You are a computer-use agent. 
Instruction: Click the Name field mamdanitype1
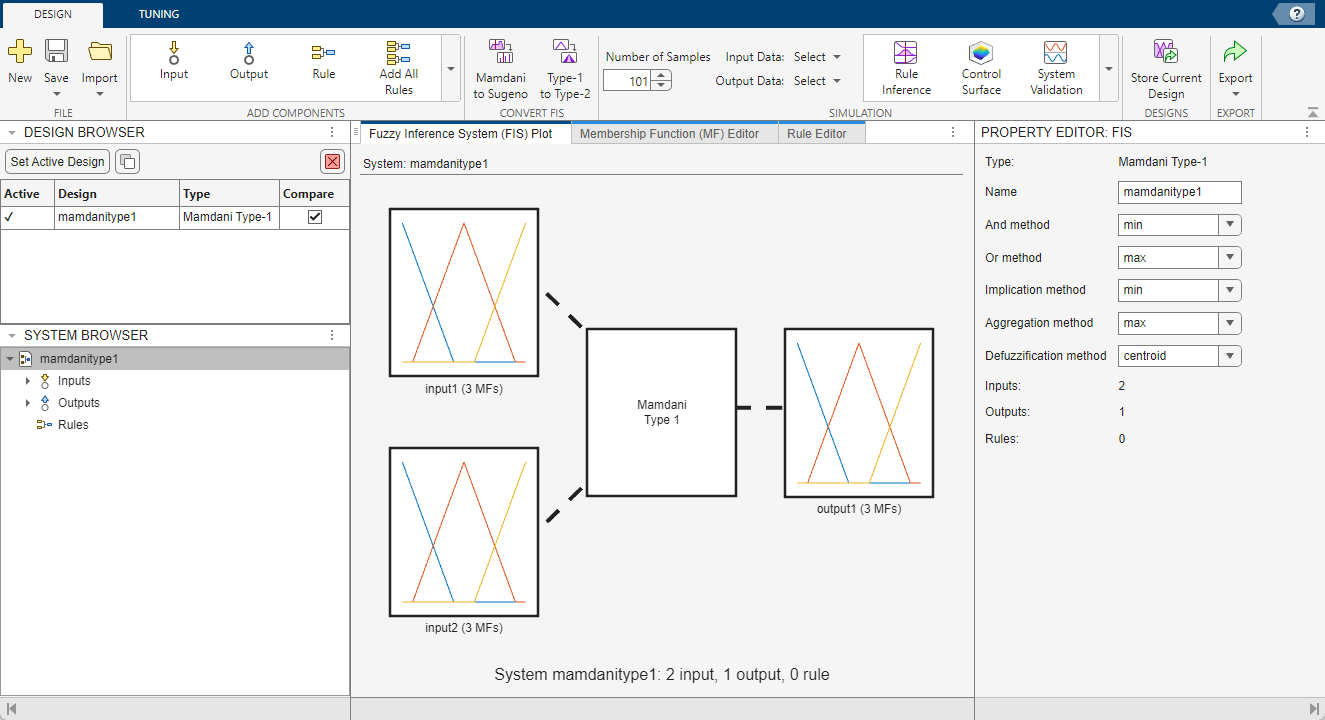(x=1180, y=192)
